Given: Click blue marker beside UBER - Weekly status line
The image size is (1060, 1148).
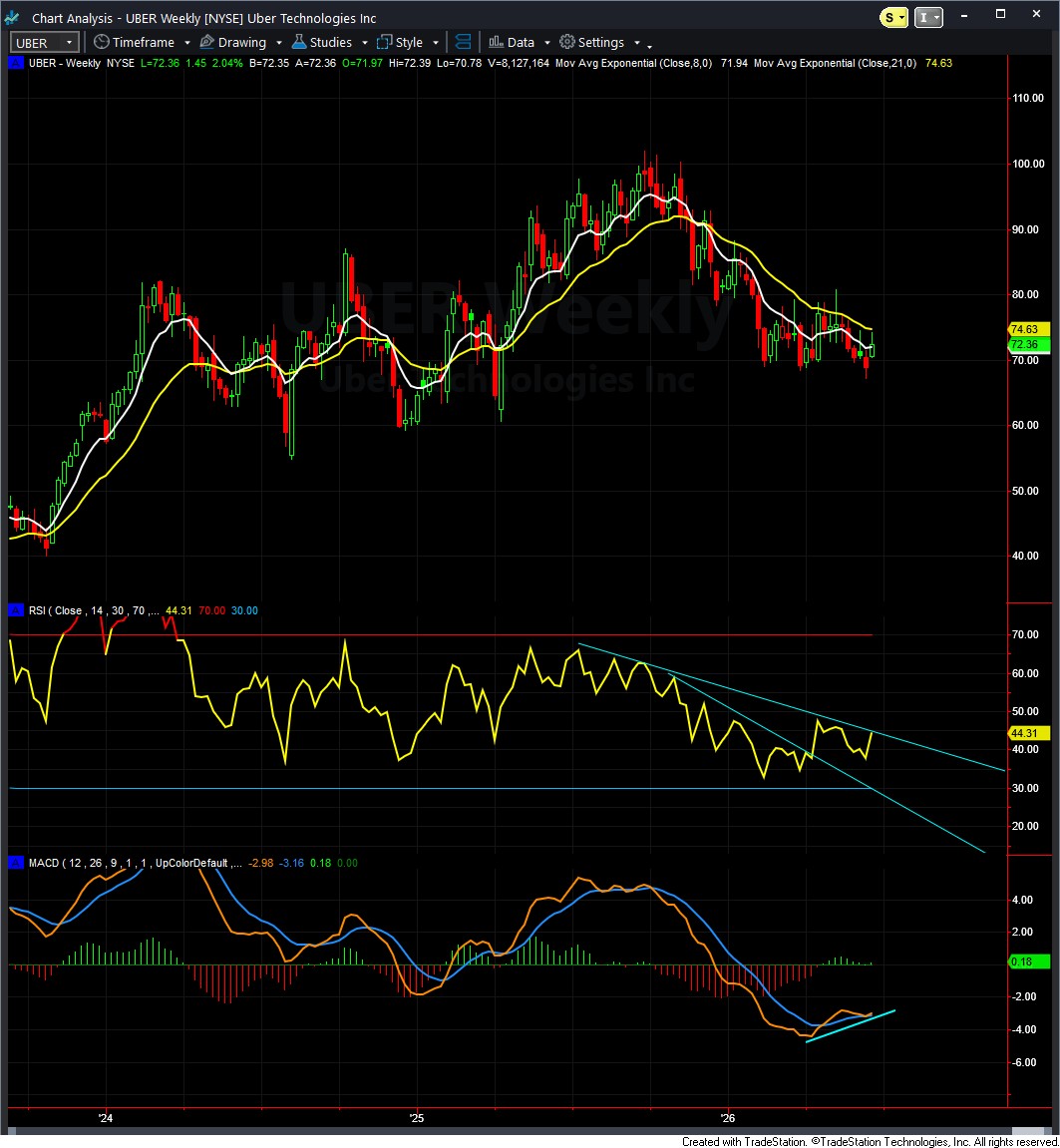Looking at the screenshot, I should (x=15, y=63).
